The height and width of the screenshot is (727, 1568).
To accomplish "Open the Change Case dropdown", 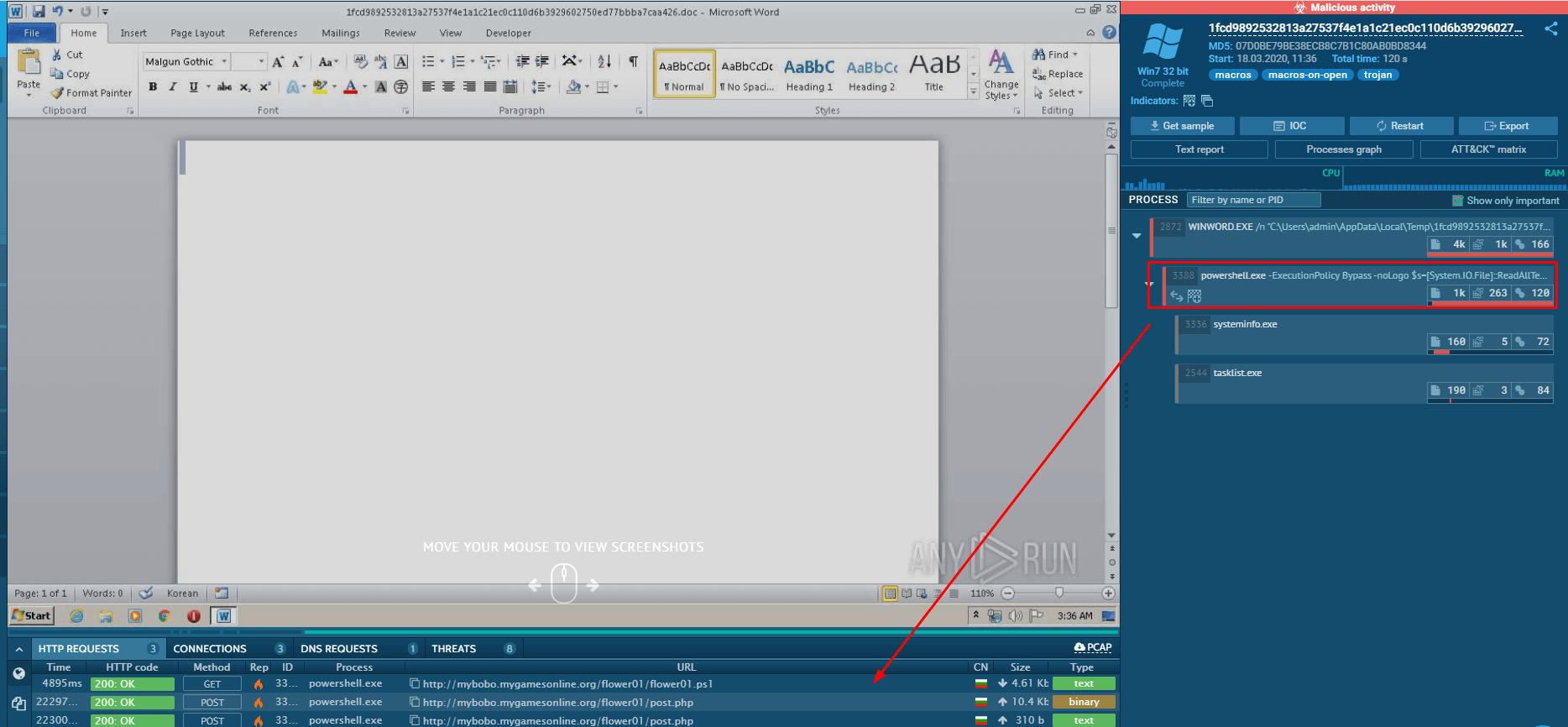I will pyautogui.click(x=327, y=62).
